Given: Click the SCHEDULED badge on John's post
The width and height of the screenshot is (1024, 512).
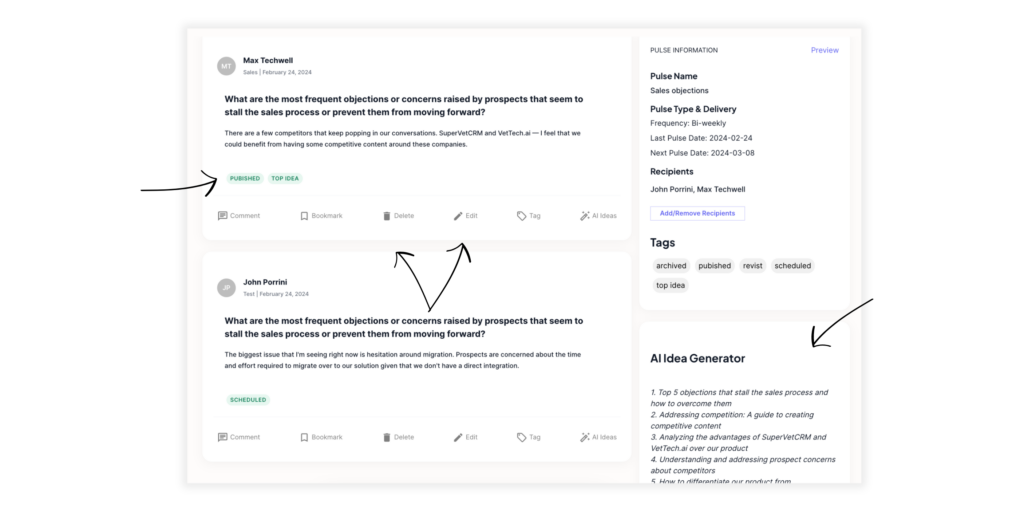Looking at the screenshot, I should coord(248,400).
